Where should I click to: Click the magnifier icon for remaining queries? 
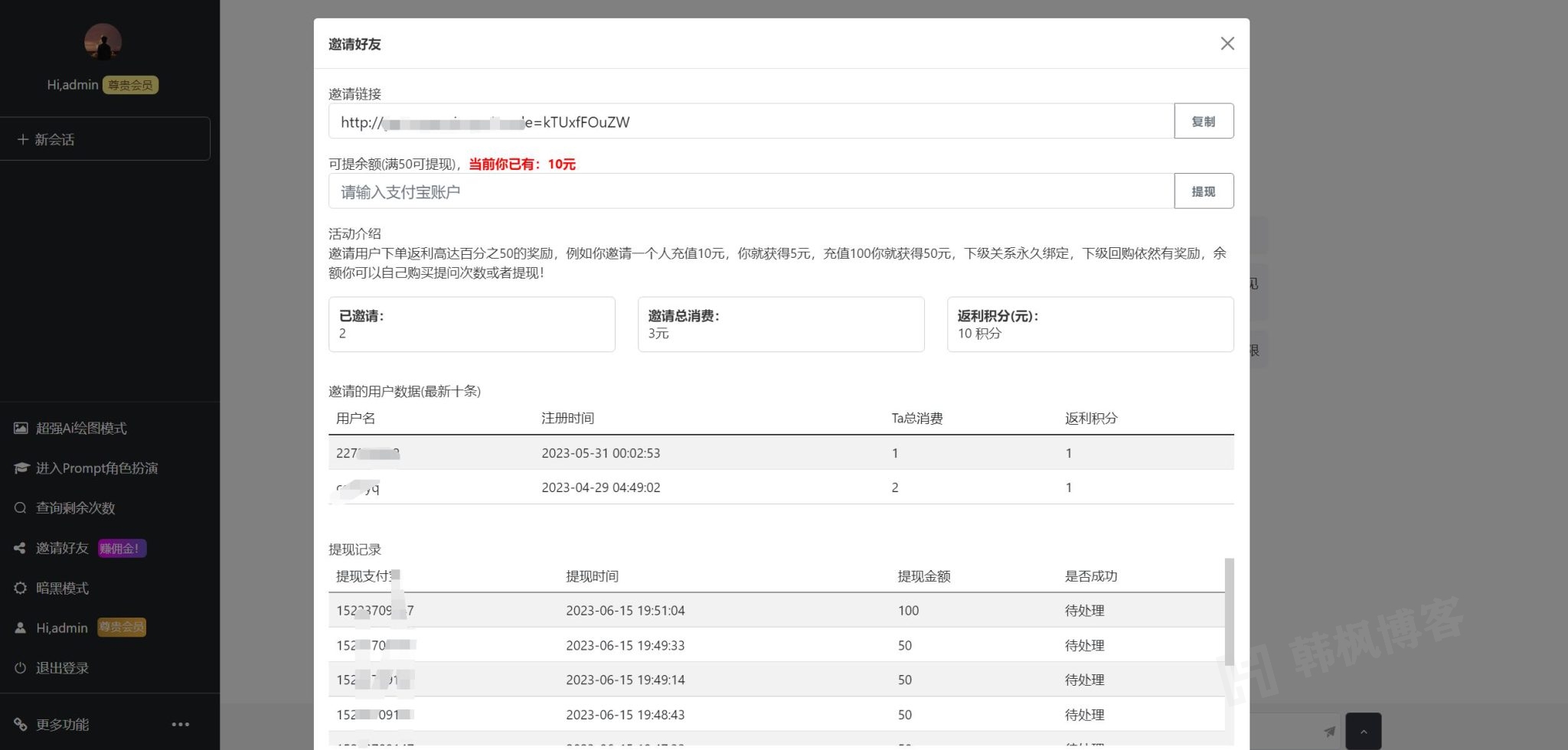[x=19, y=507]
